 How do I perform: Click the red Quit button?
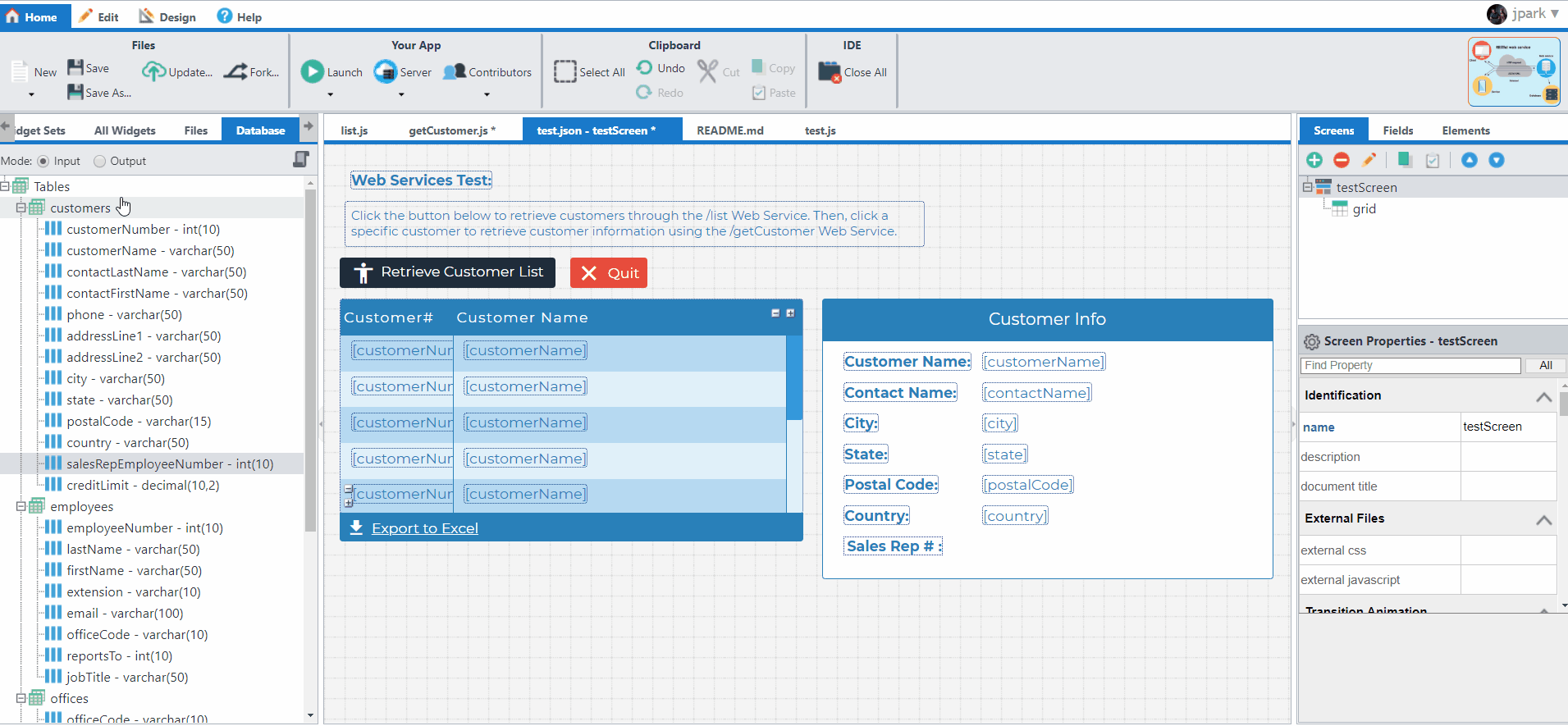609,273
